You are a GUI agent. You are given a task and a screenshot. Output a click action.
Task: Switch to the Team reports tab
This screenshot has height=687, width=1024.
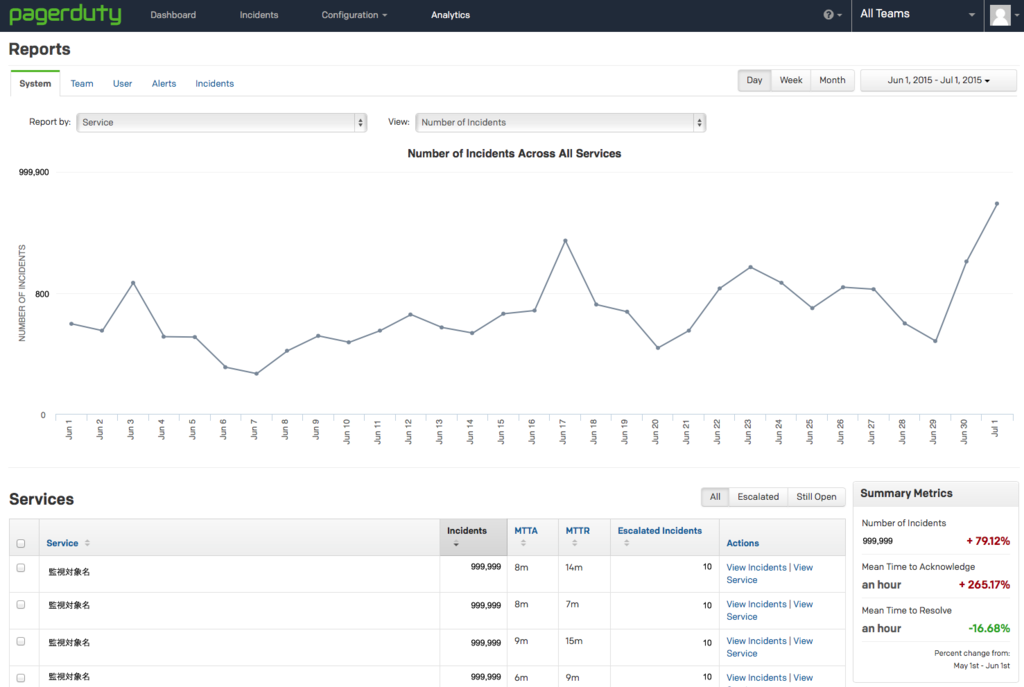click(82, 84)
